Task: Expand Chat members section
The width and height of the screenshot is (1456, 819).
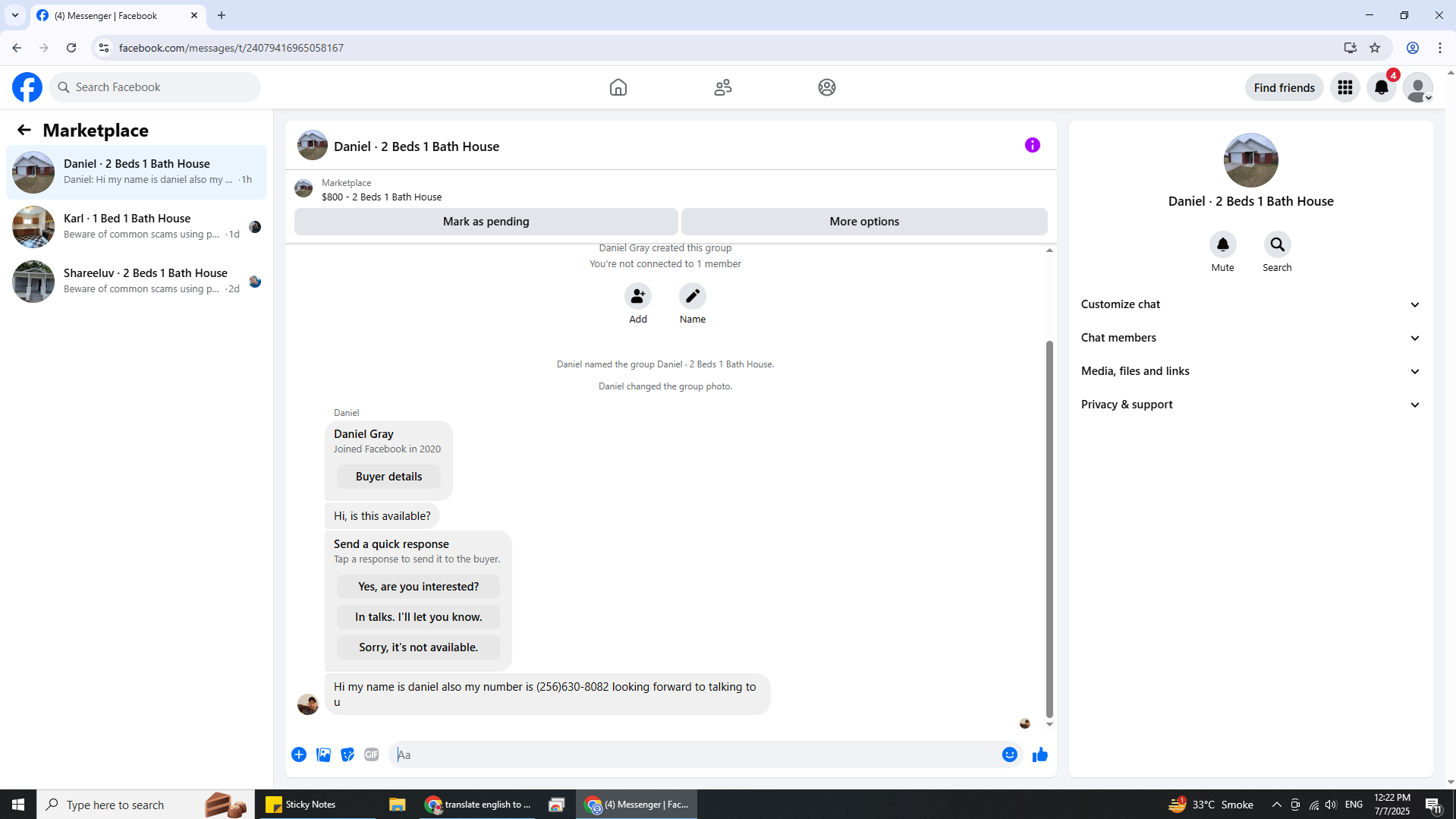Action: (x=1251, y=338)
